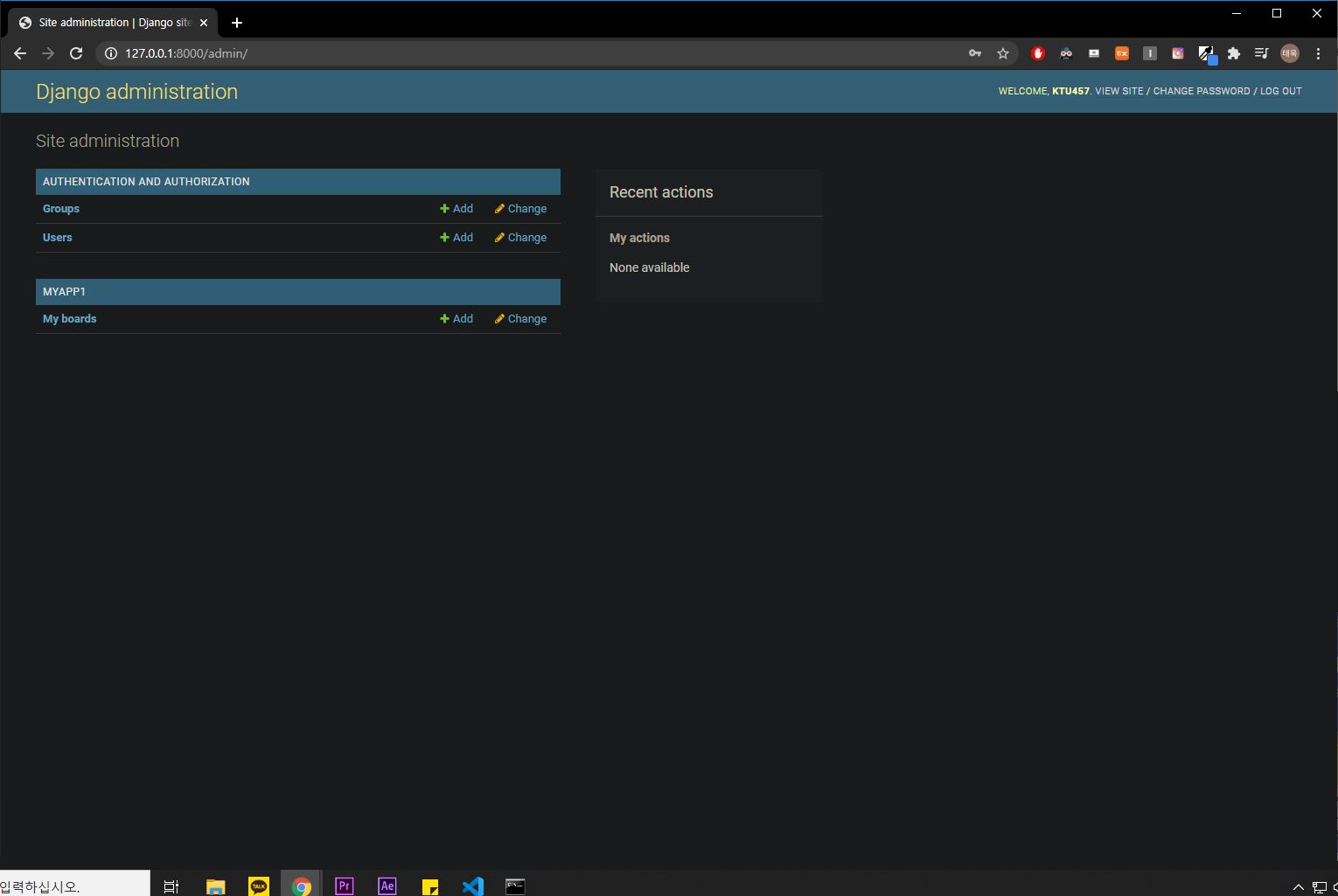Click Change for My boards
Viewport: 1338px width, 896px height.
520,319
